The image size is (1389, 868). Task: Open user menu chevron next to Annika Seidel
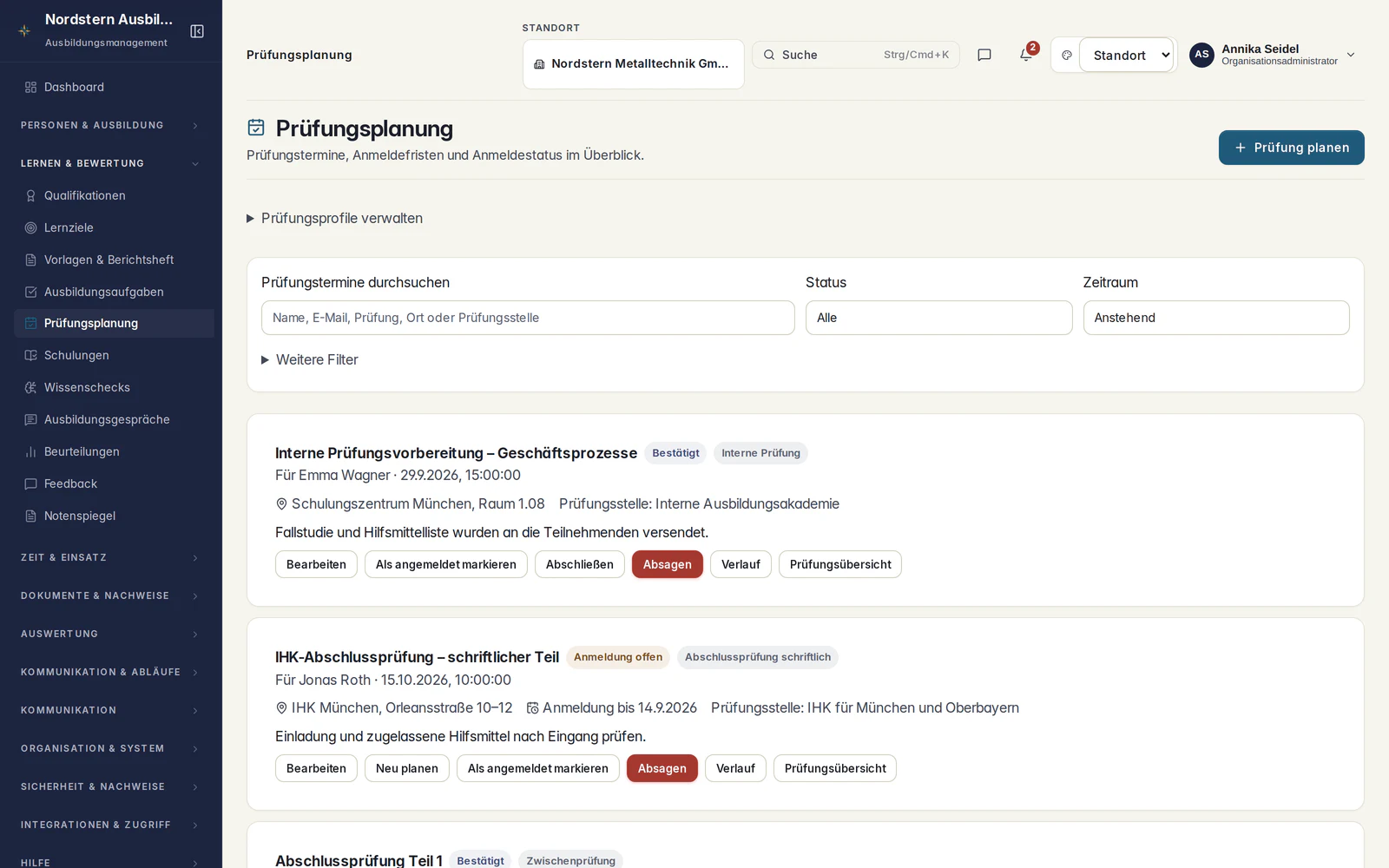[1351, 55]
